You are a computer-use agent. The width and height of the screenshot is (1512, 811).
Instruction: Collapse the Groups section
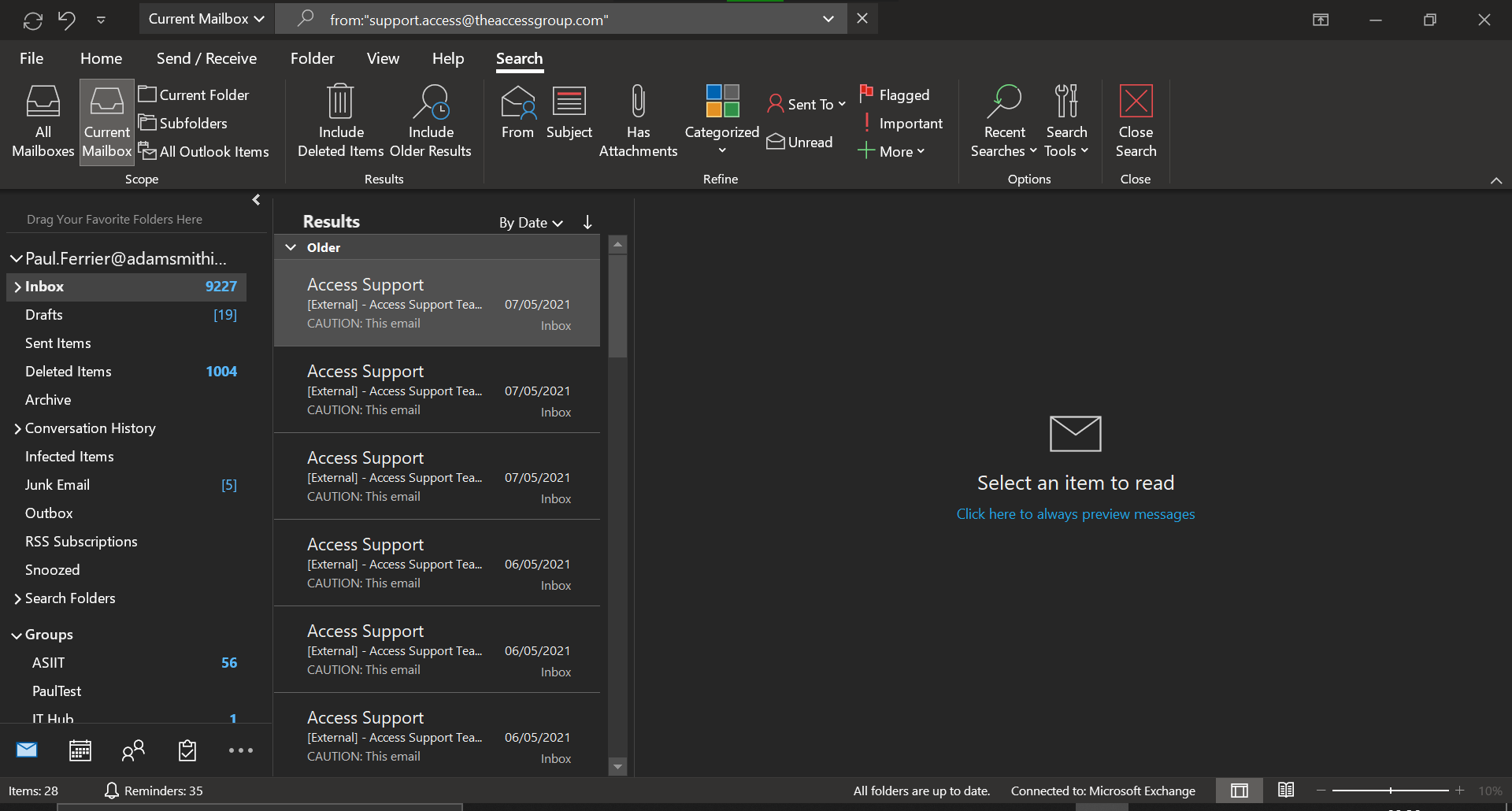[17, 635]
